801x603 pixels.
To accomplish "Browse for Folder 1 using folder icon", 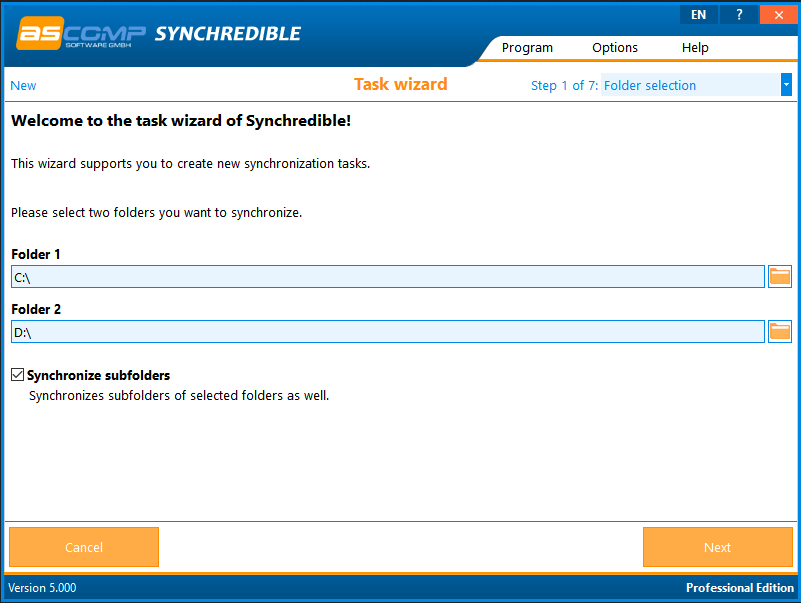I will (780, 276).
